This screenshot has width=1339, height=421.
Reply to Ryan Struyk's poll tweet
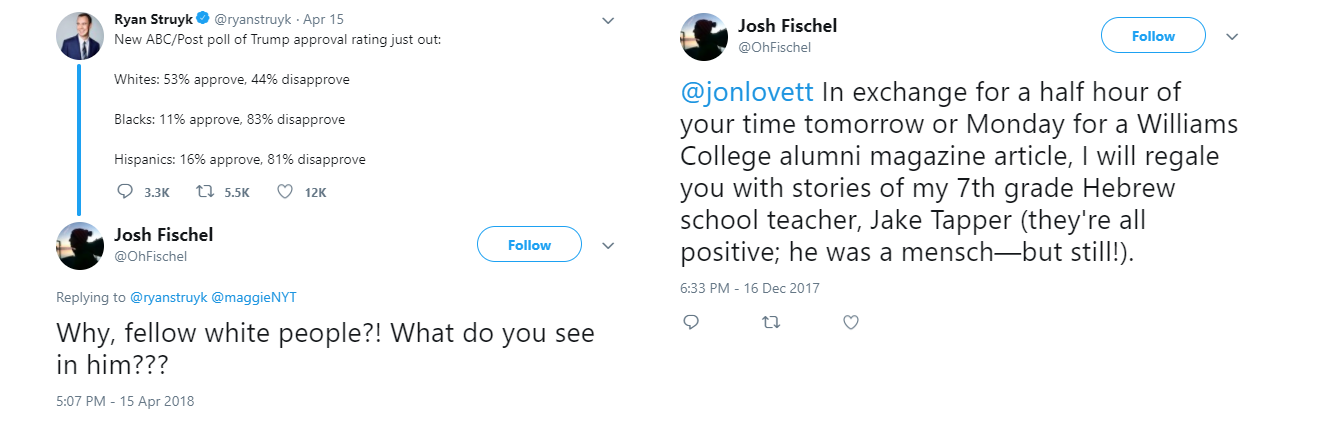tap(125, 192)
